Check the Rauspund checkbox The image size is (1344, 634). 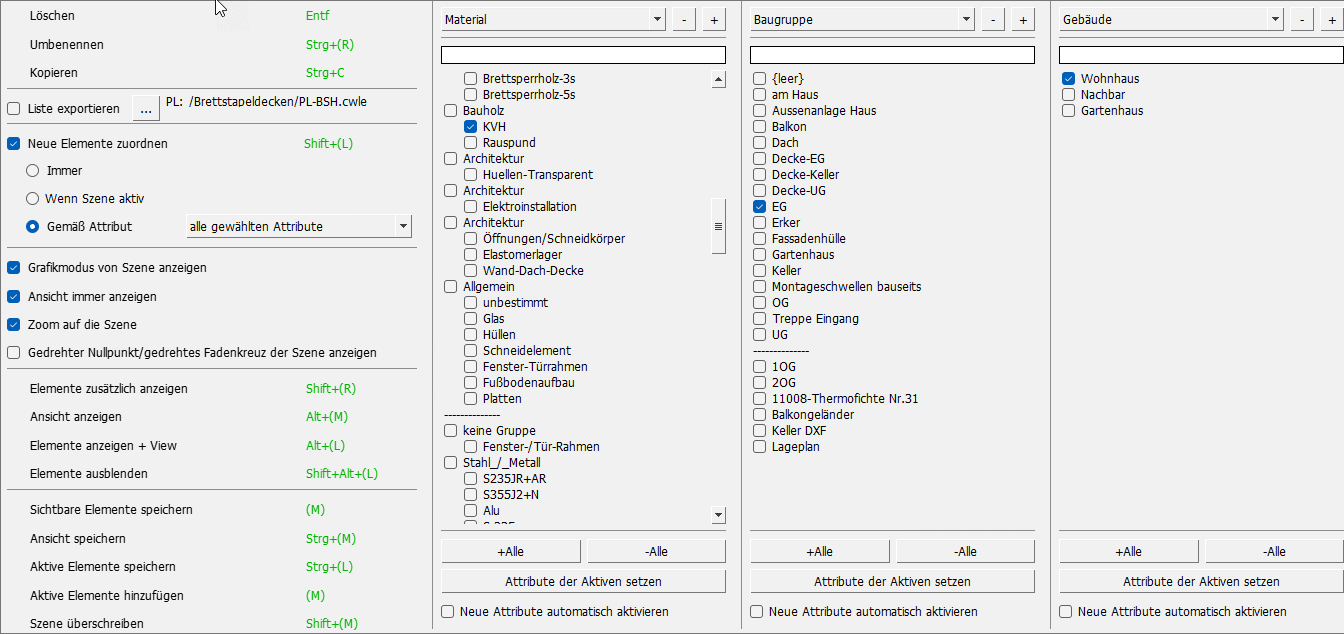coord(470,143)
